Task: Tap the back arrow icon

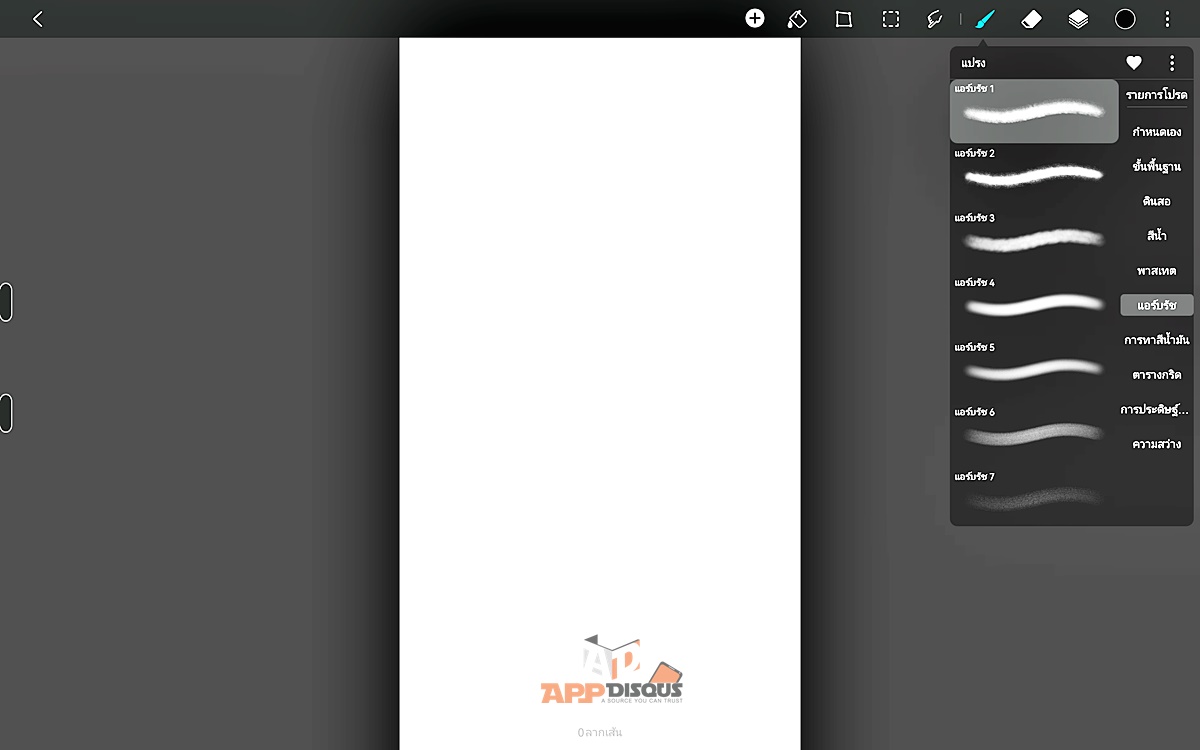Action: click(37, 19)
